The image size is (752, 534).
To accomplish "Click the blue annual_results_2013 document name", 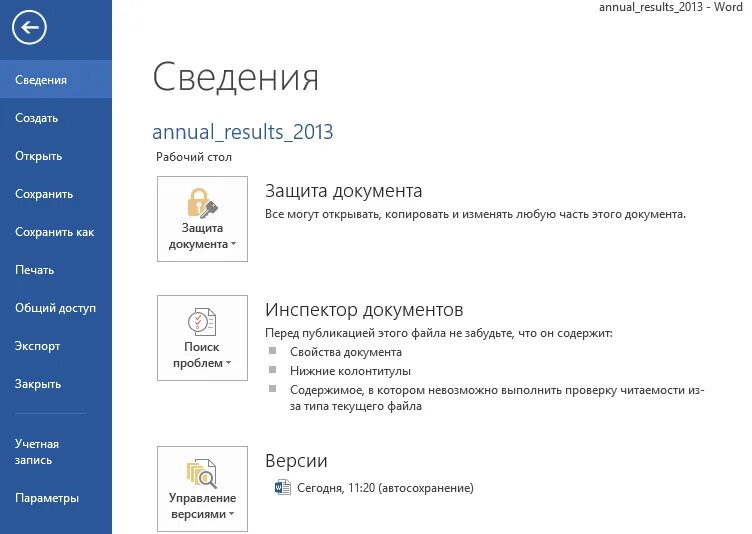I will coord(243,132).
